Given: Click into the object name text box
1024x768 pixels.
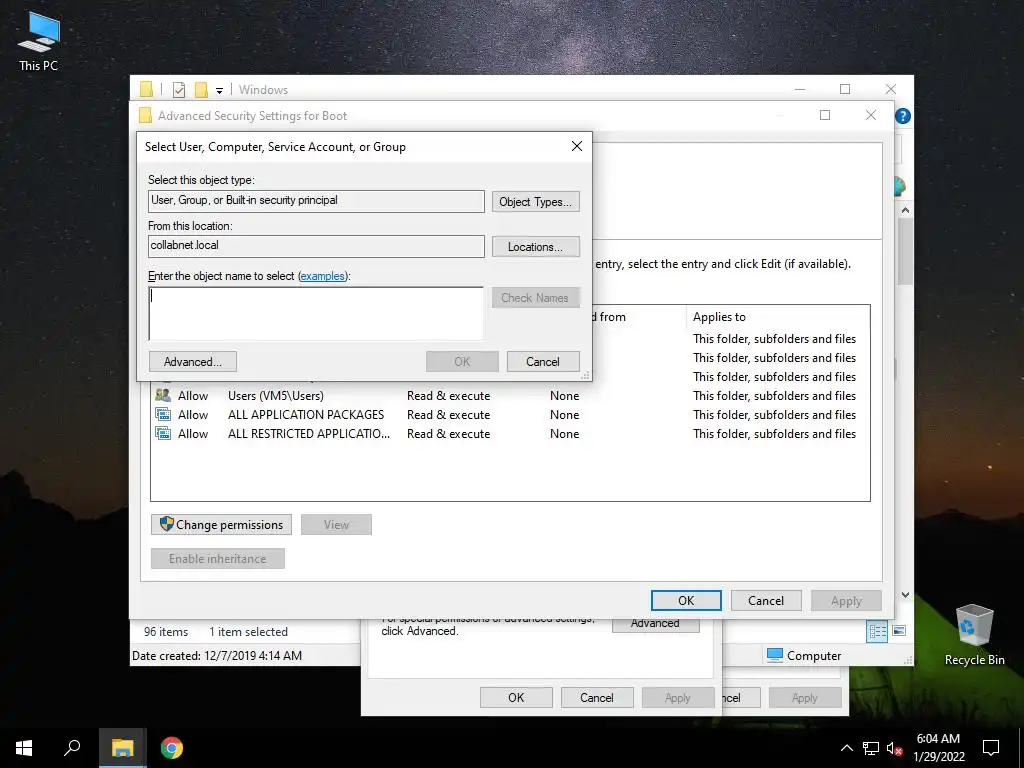Looking at the screenshot, I should 316,313.
